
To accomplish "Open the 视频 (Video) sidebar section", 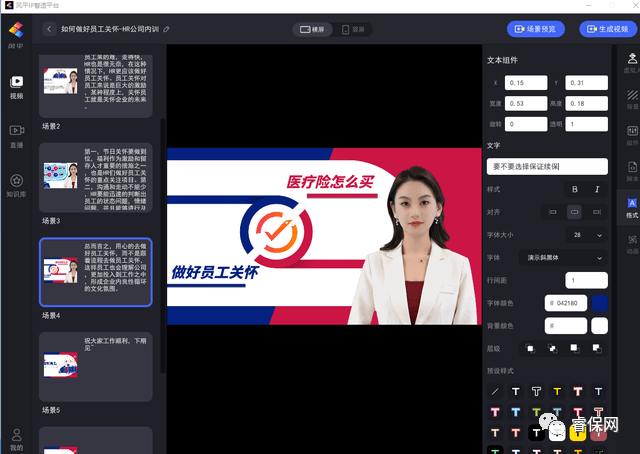I will [16, 86].
